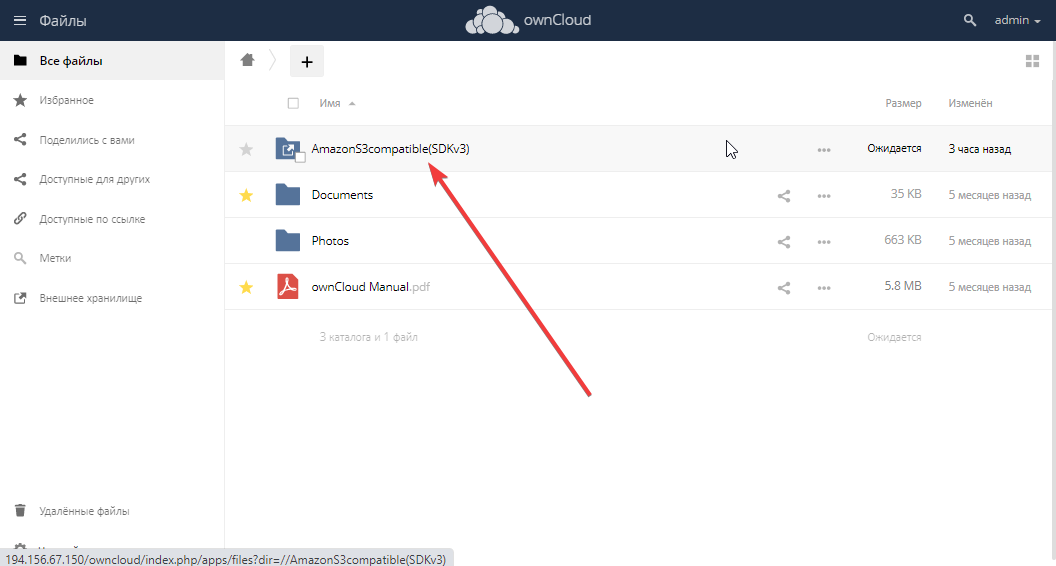Viewport: 1056px width, 566px height.
Task: Click the search magnifier icon
Action: pos(968,20)
